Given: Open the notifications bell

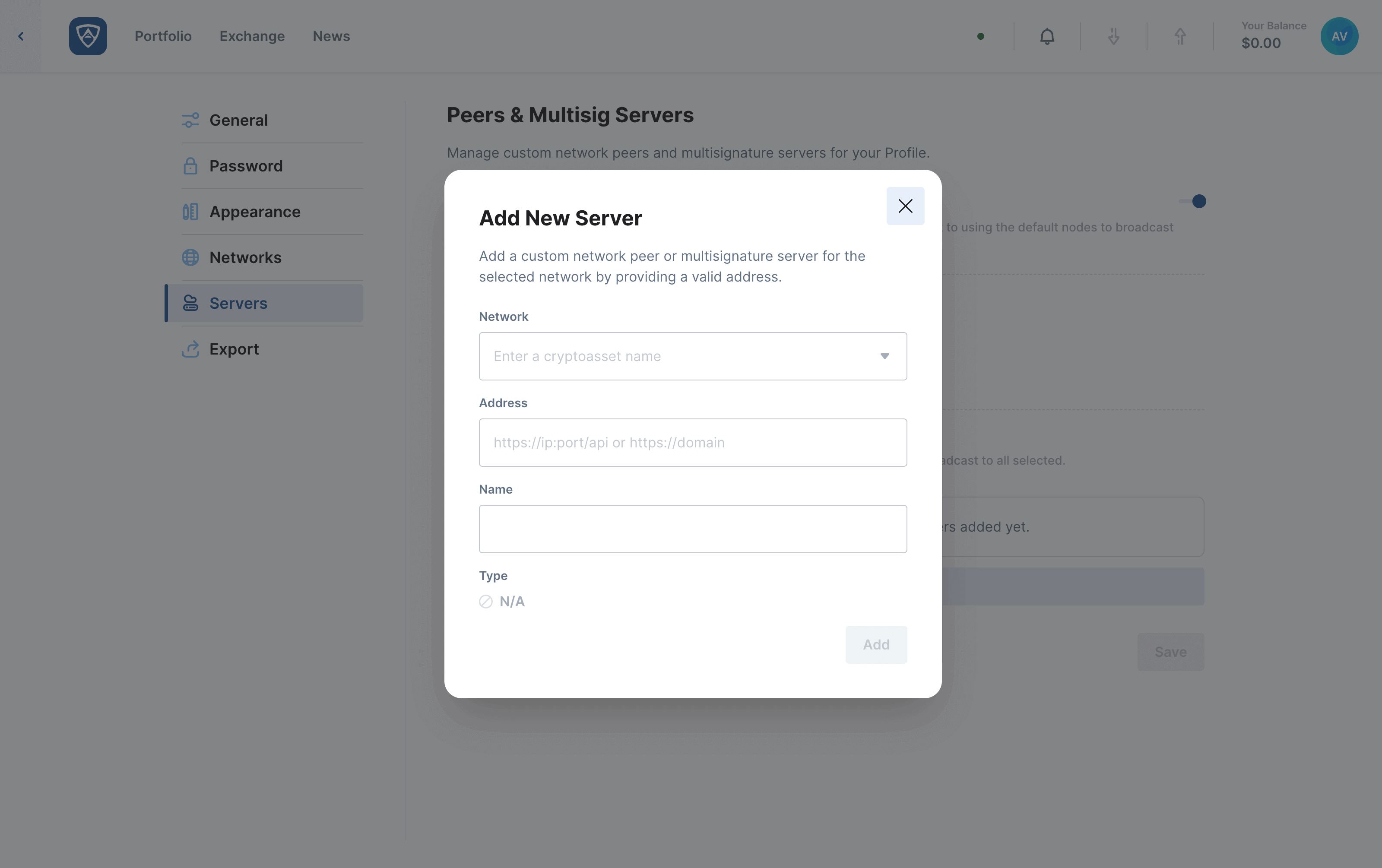Looking at the screenshot, I should tap(1047, 36).
